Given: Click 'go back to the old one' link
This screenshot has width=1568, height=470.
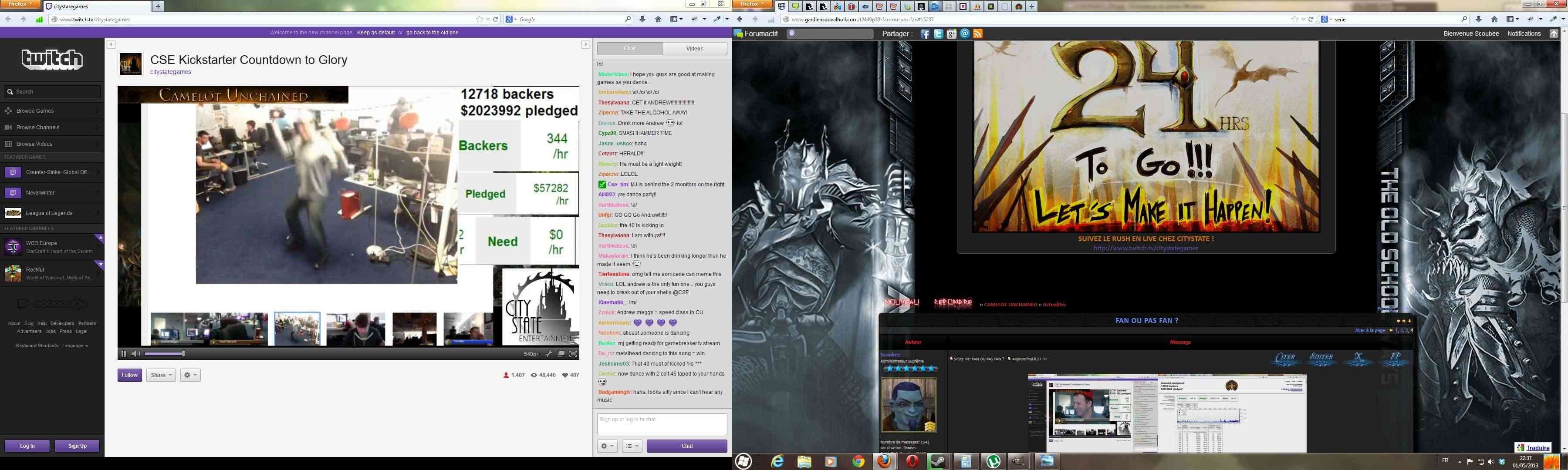Looking at the screenshot, I should pyautogui.click(x=433, y=33).
